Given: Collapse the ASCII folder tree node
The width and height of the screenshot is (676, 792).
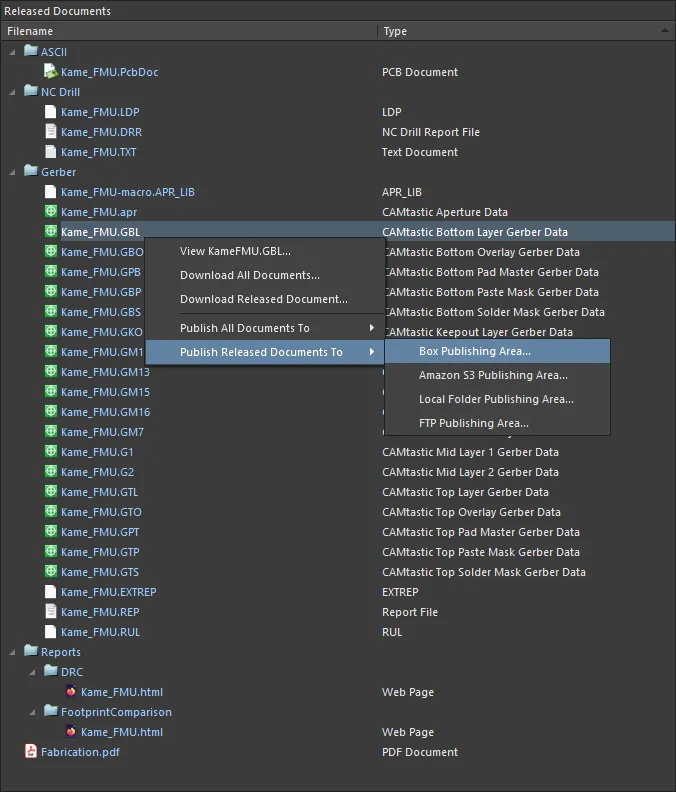Looking at the screenshot, I should (13, 52).
